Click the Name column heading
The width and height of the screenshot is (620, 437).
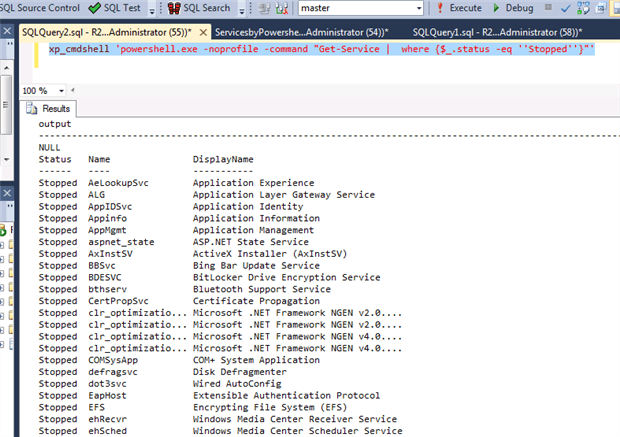click(x=99, y=159)
